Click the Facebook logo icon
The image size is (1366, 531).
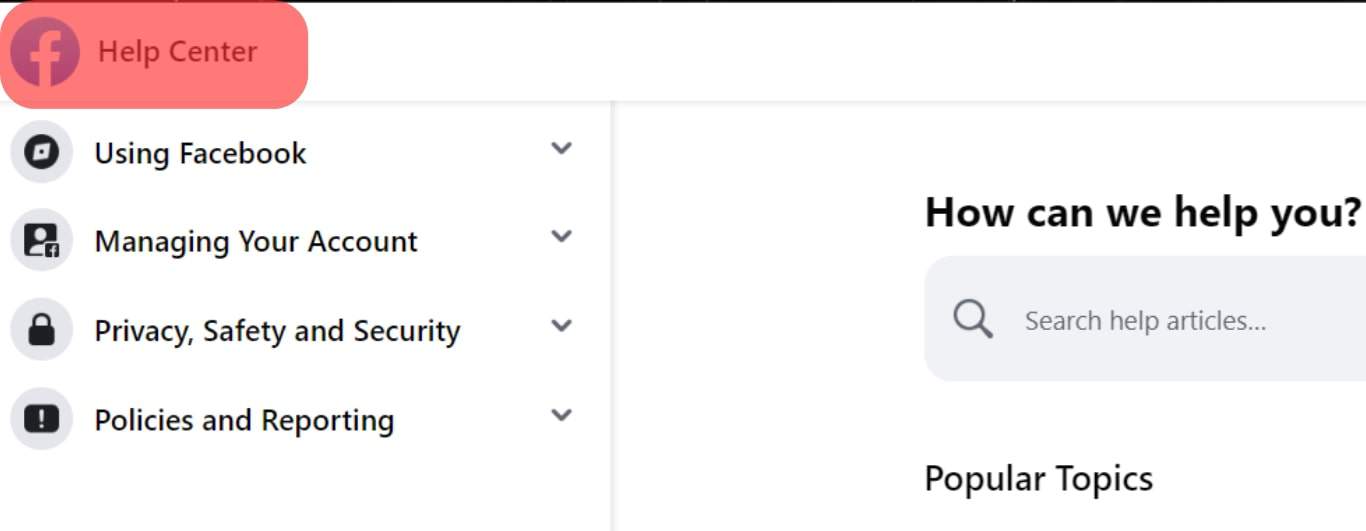pyautogui.click(x=45, y=52)
